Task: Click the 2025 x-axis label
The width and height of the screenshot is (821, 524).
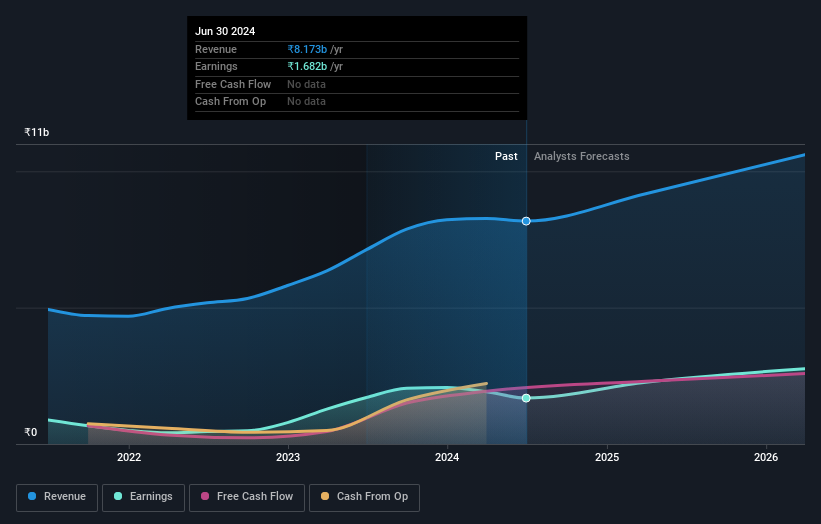Action: (607, 457)
